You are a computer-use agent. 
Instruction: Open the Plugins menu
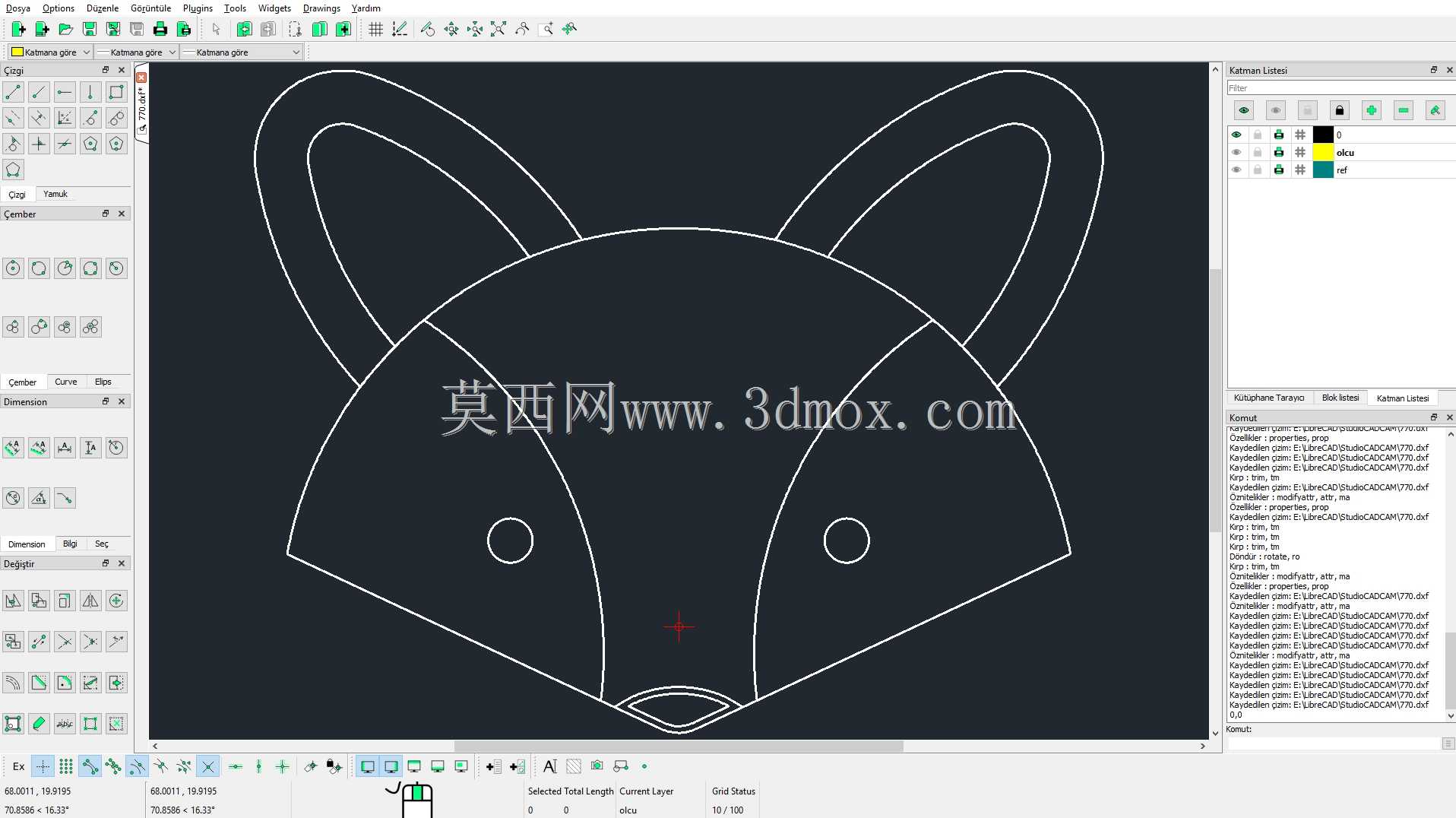coord(198,8)
